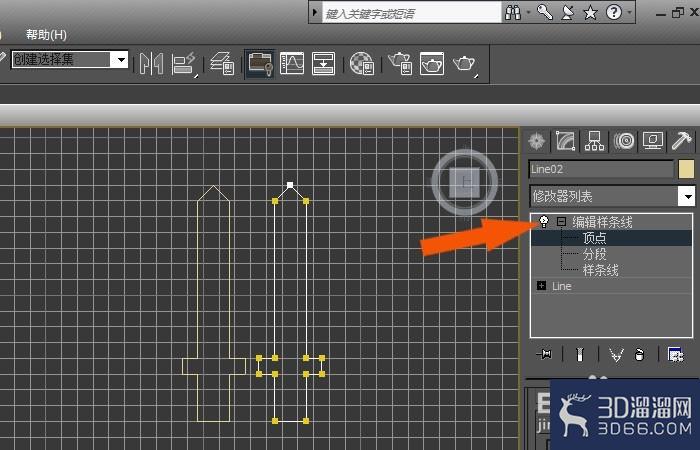
Task: Click the Help question mark icon
Action: 614,12
